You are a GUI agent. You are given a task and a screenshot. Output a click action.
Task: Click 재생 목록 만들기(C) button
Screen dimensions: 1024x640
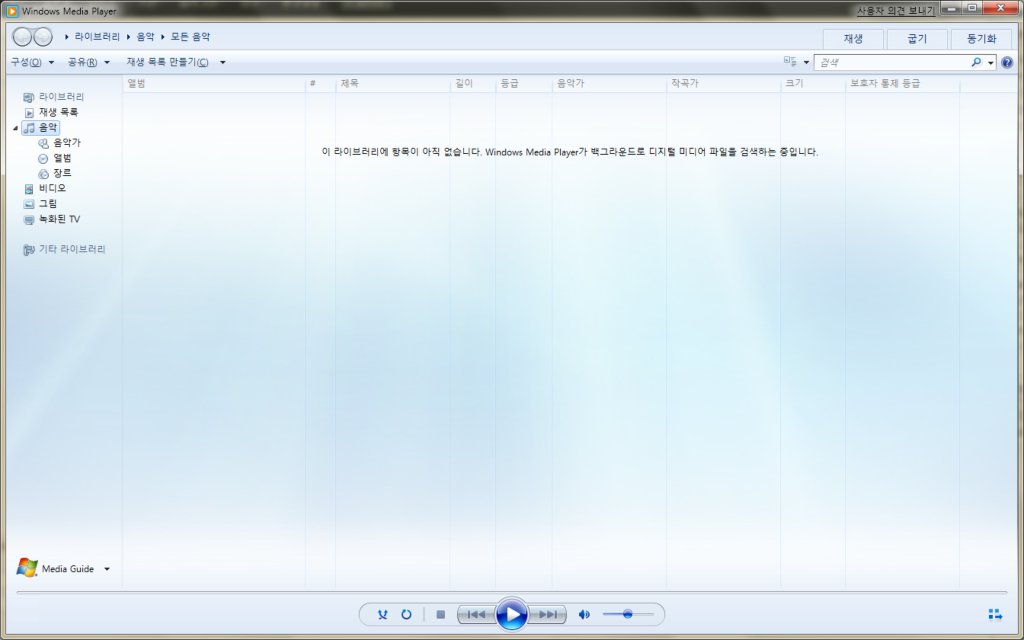point(168,62)
